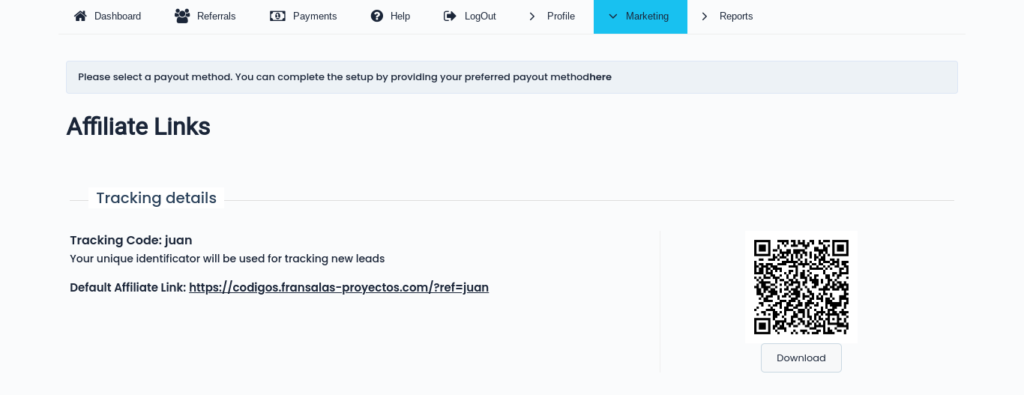Click the 'Default Affiliate Link:' label

[x=128, y=287]
